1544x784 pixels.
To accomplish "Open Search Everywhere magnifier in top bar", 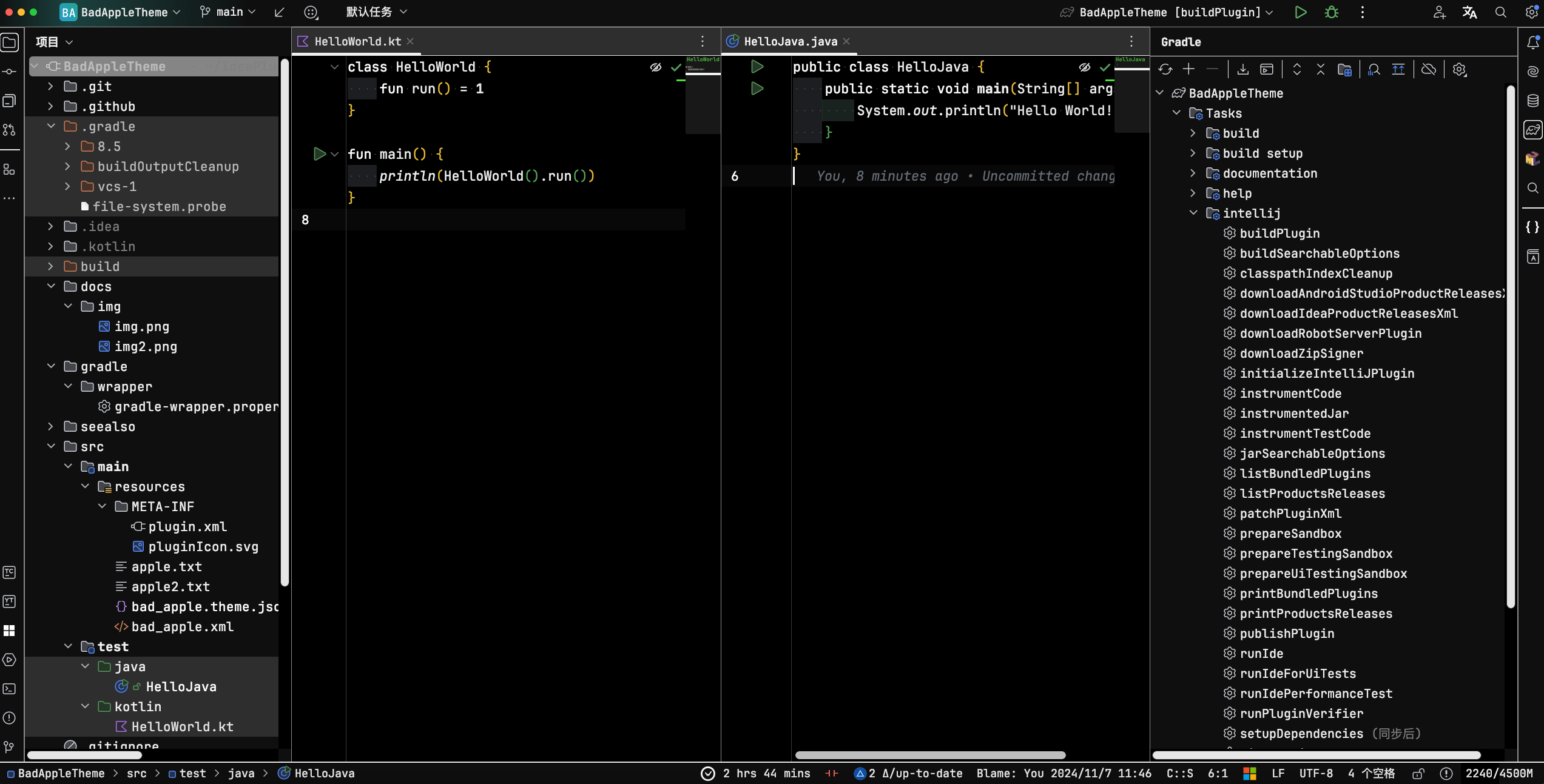I will tap(1501, 12).
